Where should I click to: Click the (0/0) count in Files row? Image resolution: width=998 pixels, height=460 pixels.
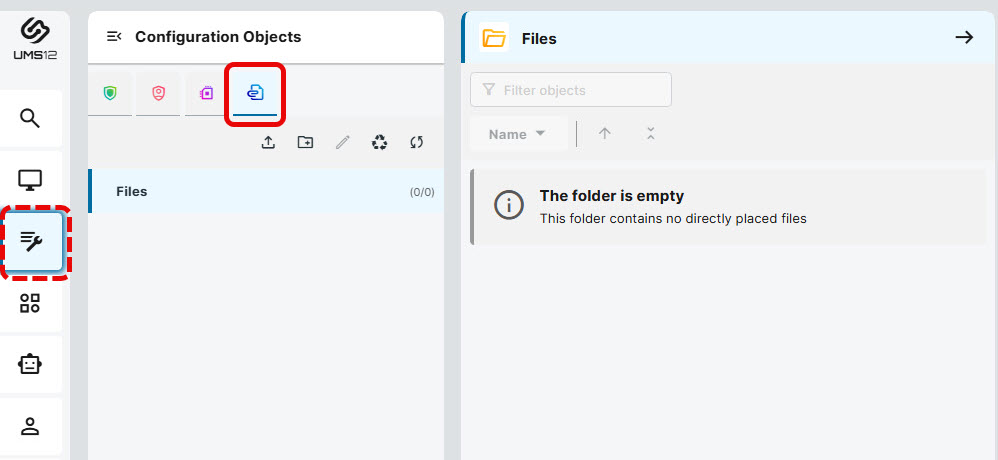422,192
